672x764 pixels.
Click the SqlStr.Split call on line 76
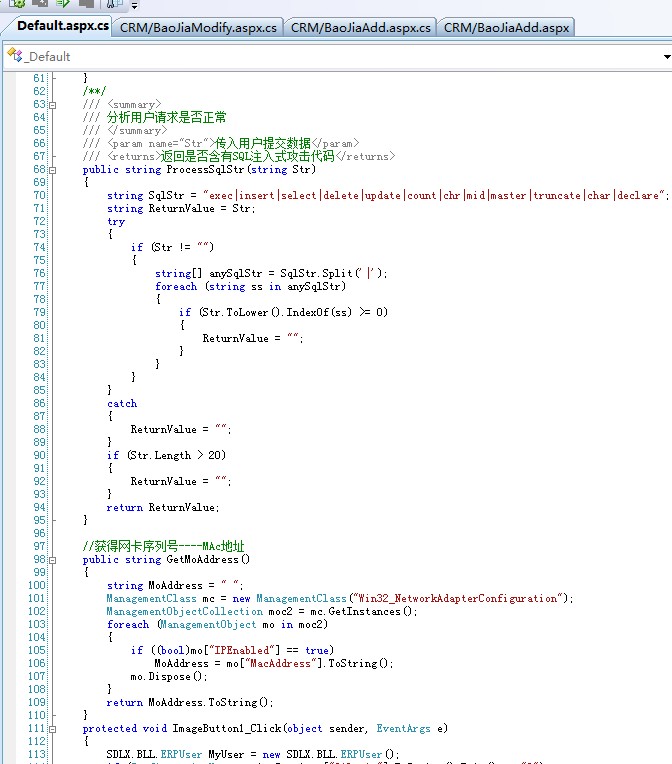[x=333, y=274]
